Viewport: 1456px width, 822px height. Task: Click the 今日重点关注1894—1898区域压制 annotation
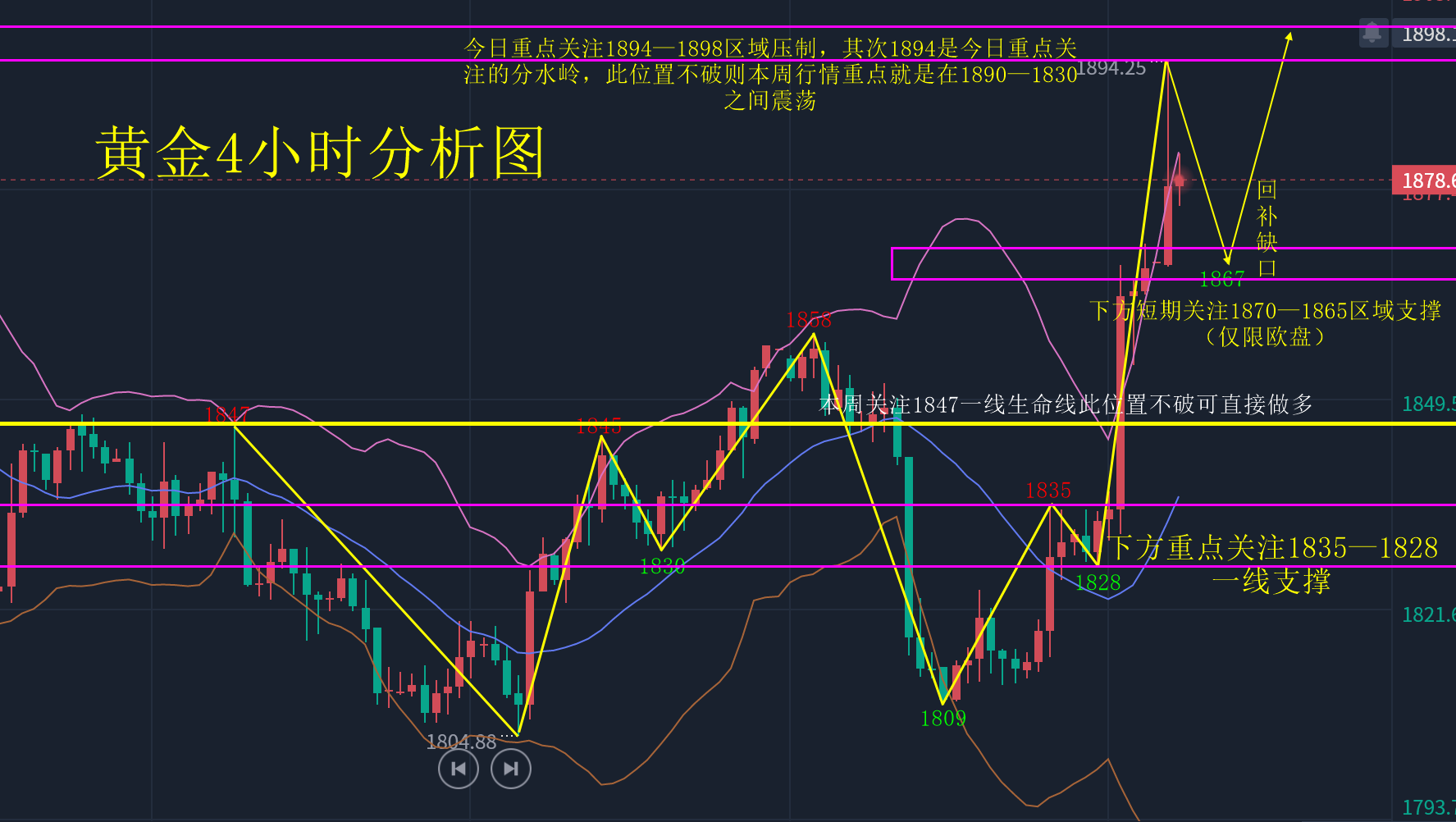(x=770, y=74)
